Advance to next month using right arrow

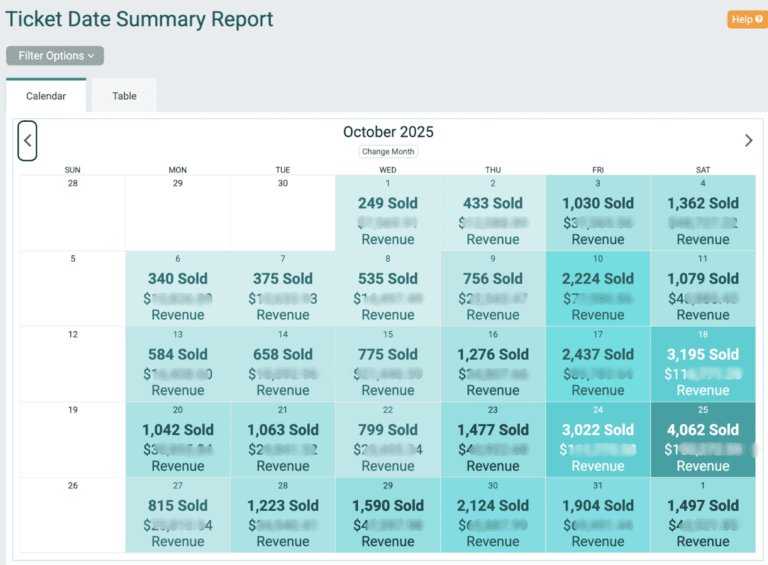[x=748, y=140]
